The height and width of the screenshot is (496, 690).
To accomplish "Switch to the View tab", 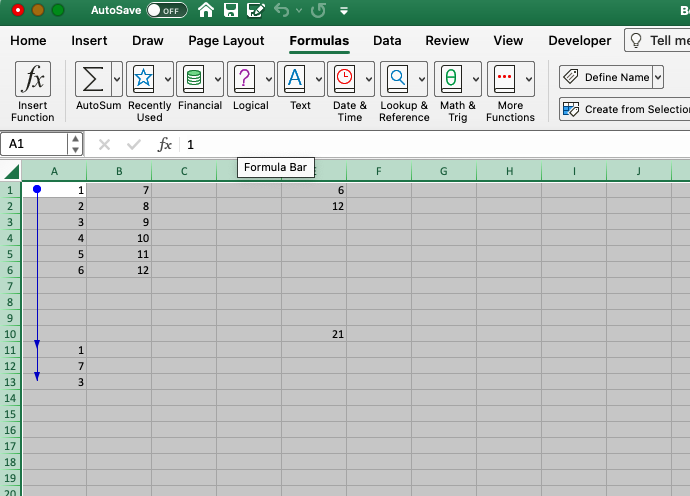I will (508, 40).
